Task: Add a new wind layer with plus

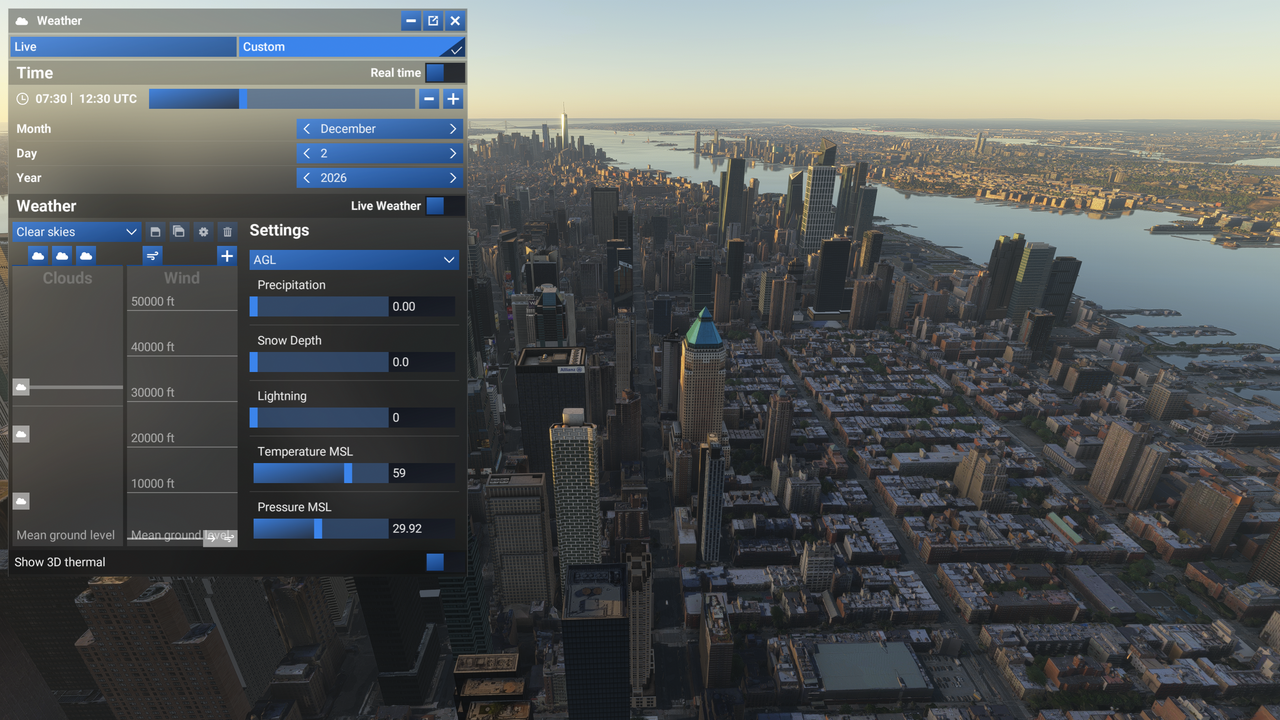Action: (227, 256)
